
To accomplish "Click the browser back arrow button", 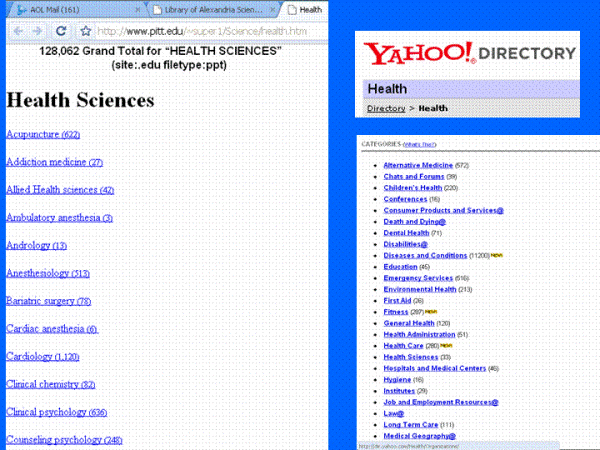I will [18, 31].
